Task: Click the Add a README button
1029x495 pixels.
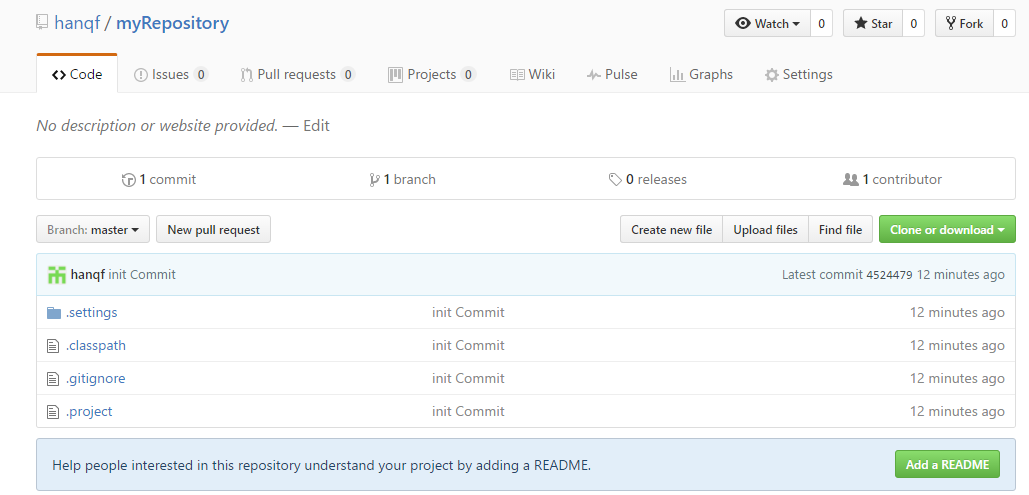Action: click(947, 464)
